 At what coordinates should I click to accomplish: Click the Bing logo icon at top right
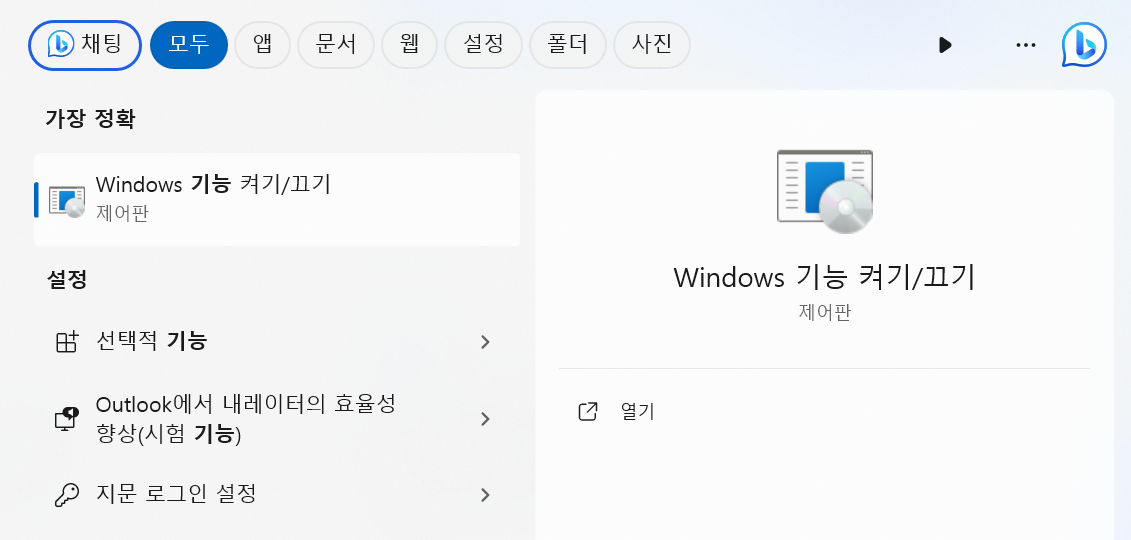pyautogui.click(x=1084, y=45)
